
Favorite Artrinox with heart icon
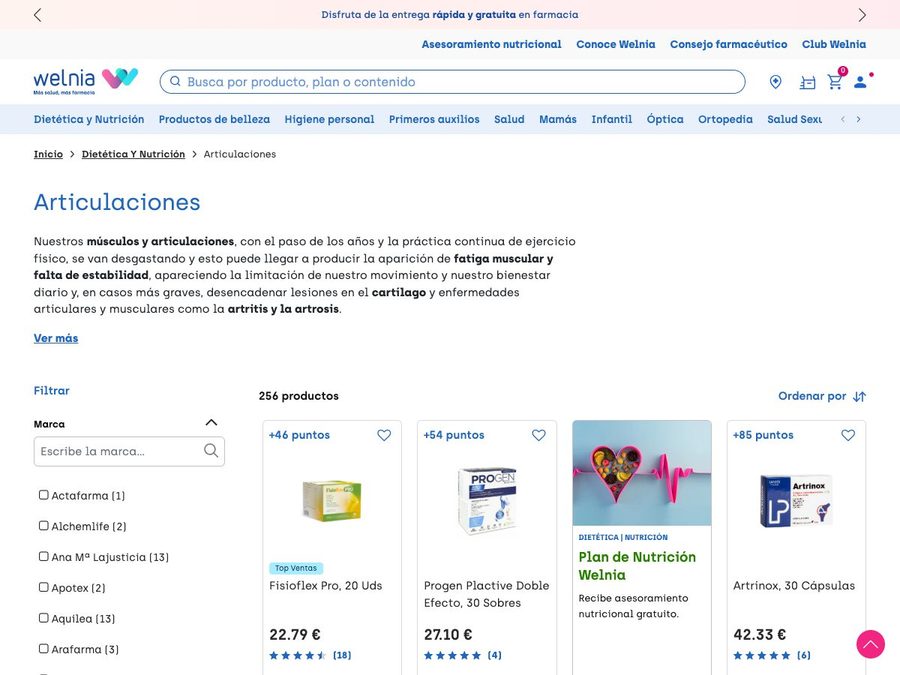[848, 435]
